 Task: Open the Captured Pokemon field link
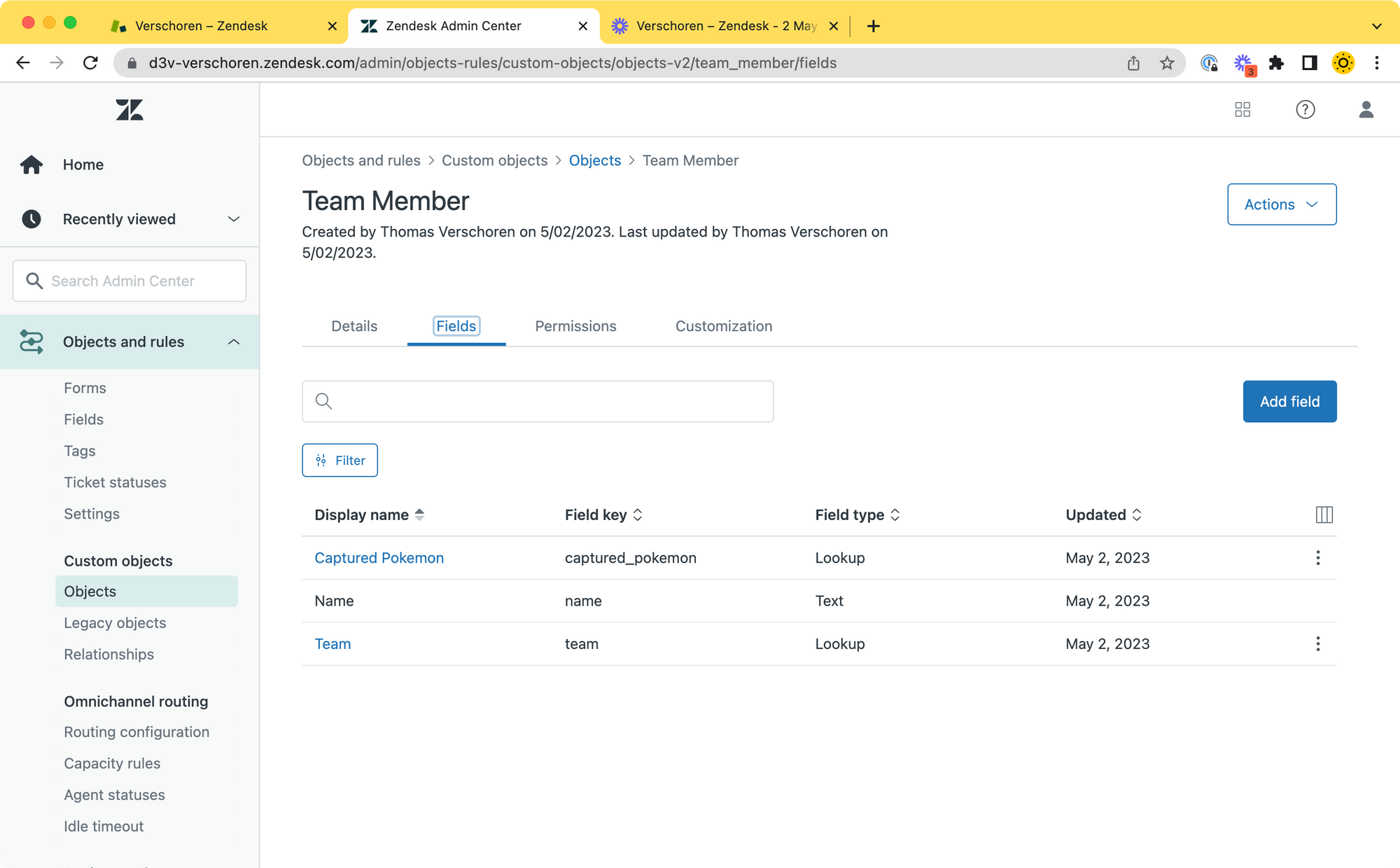pos(379,558)
